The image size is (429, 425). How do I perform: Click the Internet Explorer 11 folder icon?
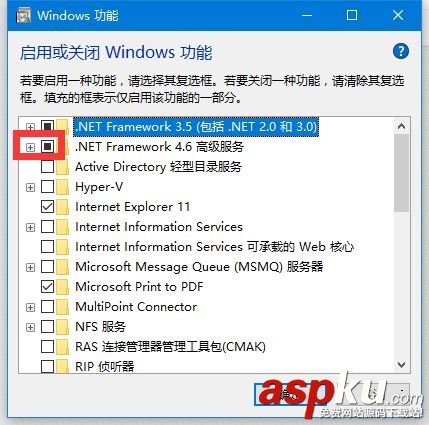tap(63, 207)
